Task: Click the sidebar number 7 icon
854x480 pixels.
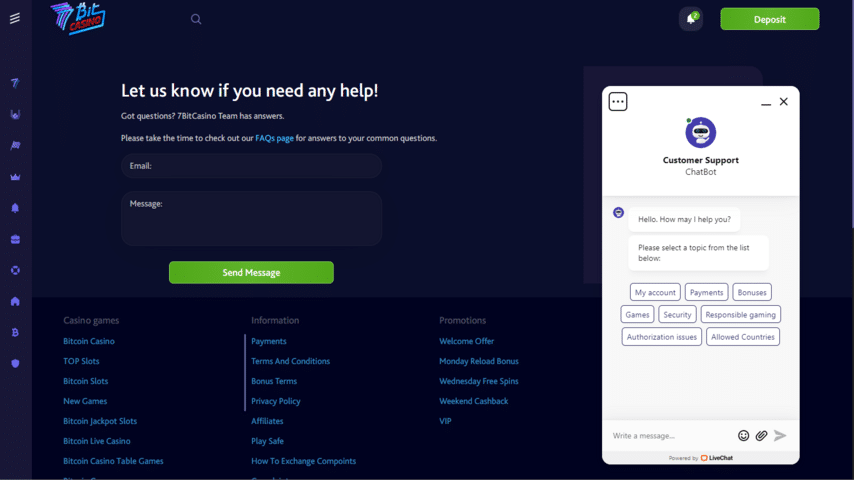Action: [x=15, y=83]
